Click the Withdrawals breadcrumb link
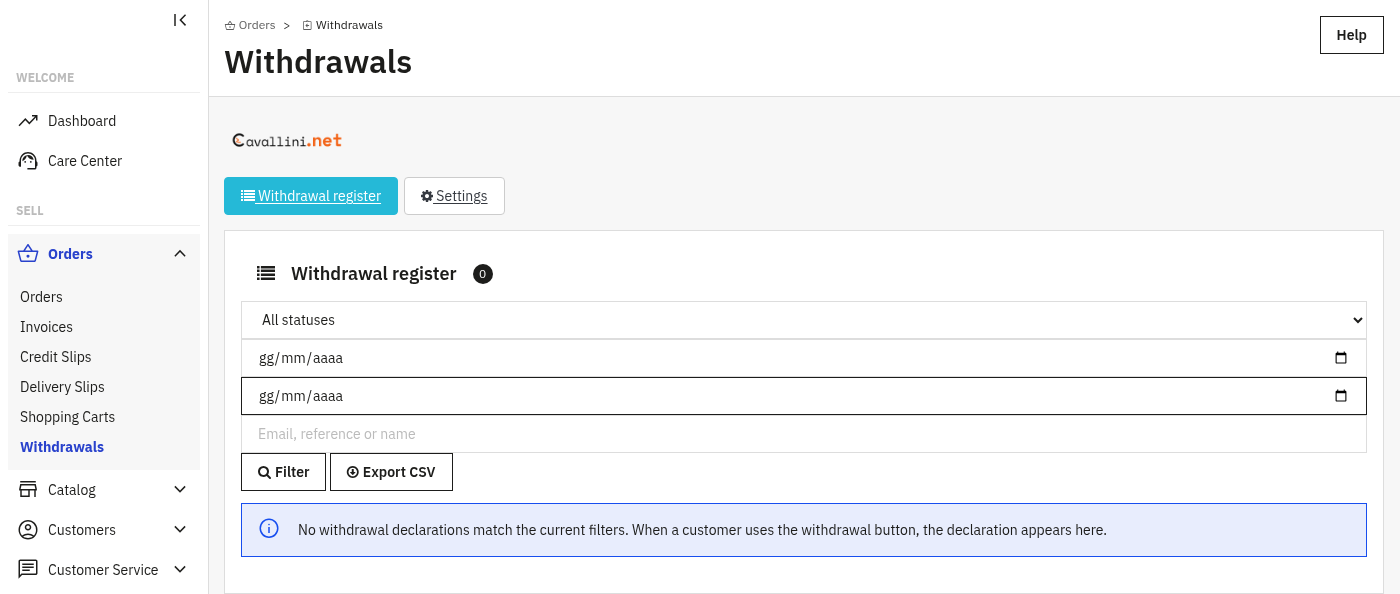This screenshot has height=594, width=1400. click(342, 25)
